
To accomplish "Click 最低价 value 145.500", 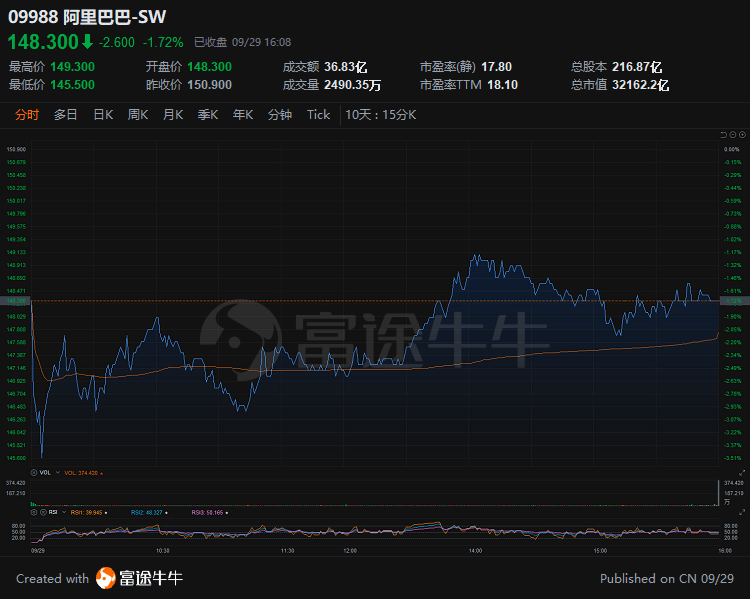I will pyautogui.click(x=73, y=85).
